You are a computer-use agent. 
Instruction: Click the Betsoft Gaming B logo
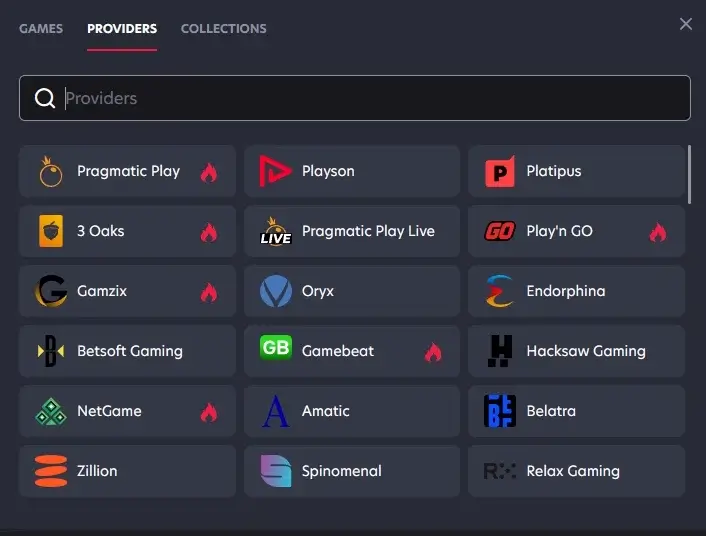click(x=51, y=351)
